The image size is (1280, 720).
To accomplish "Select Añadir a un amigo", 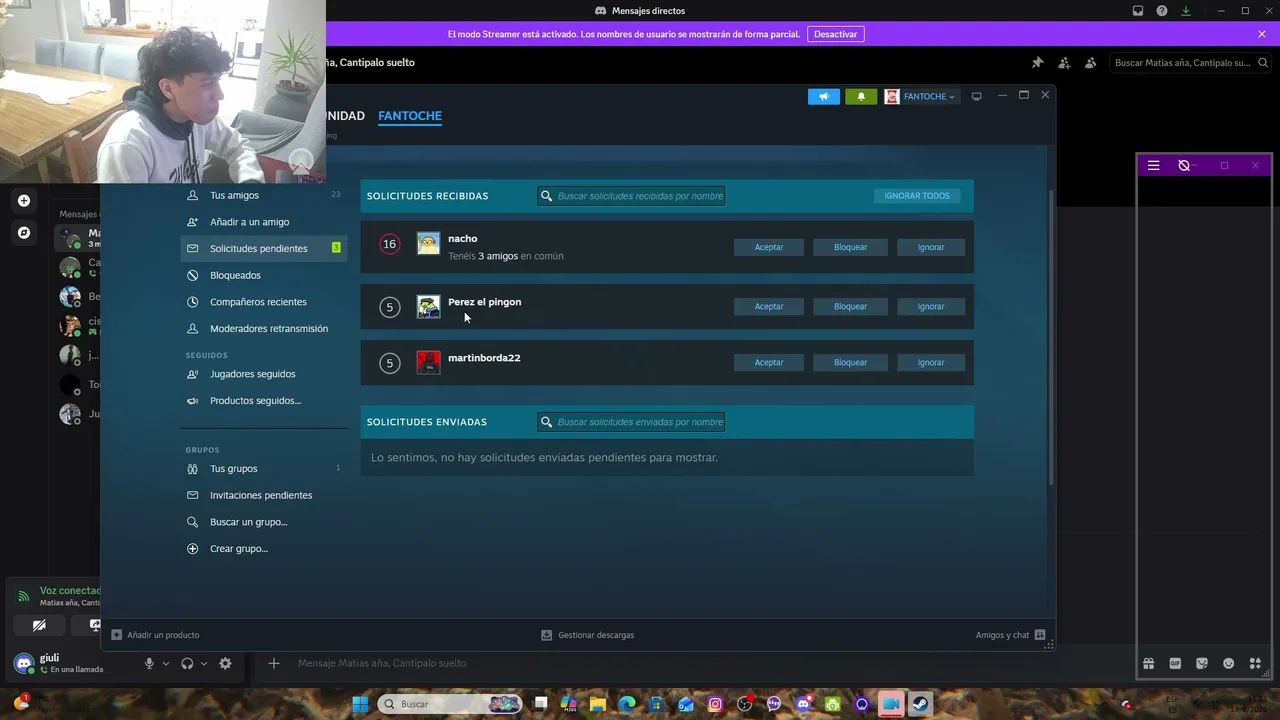I will pos(249,222).
